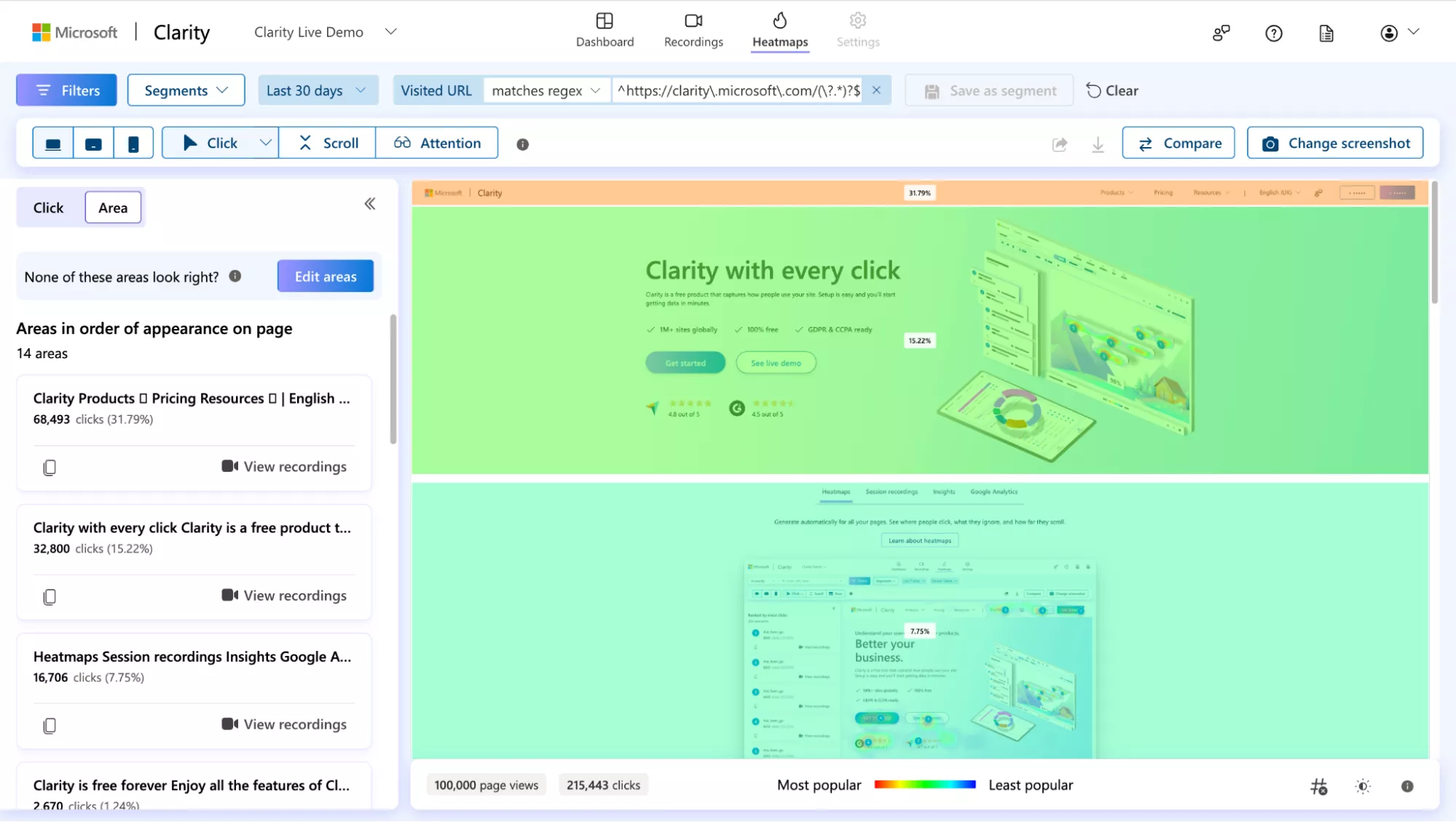Download the heatmap with download icon
This screenshot has height=822, width=1456.
click(x=1098, y=144)
